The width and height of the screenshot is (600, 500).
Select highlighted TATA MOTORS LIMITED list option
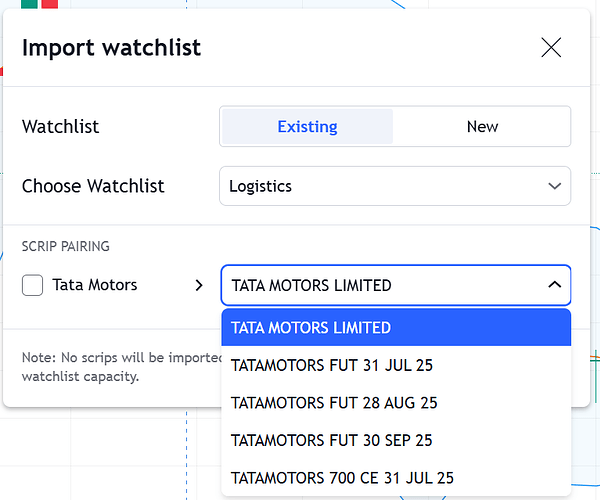pyautogui.click(x=395, y=327)
